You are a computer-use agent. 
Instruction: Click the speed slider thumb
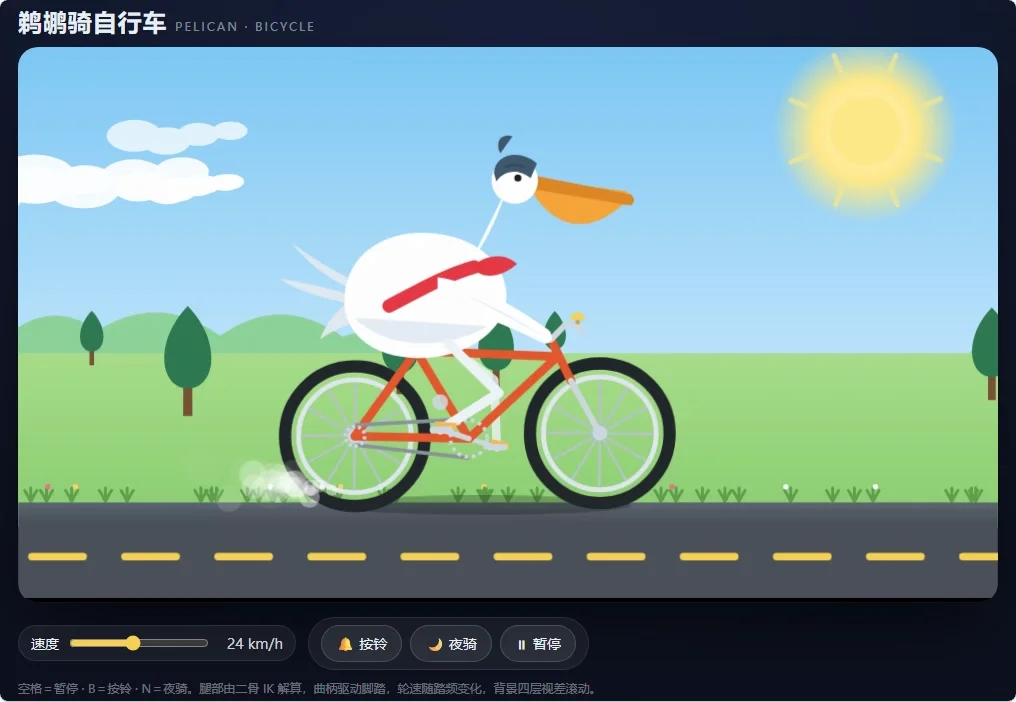point(133,643)
